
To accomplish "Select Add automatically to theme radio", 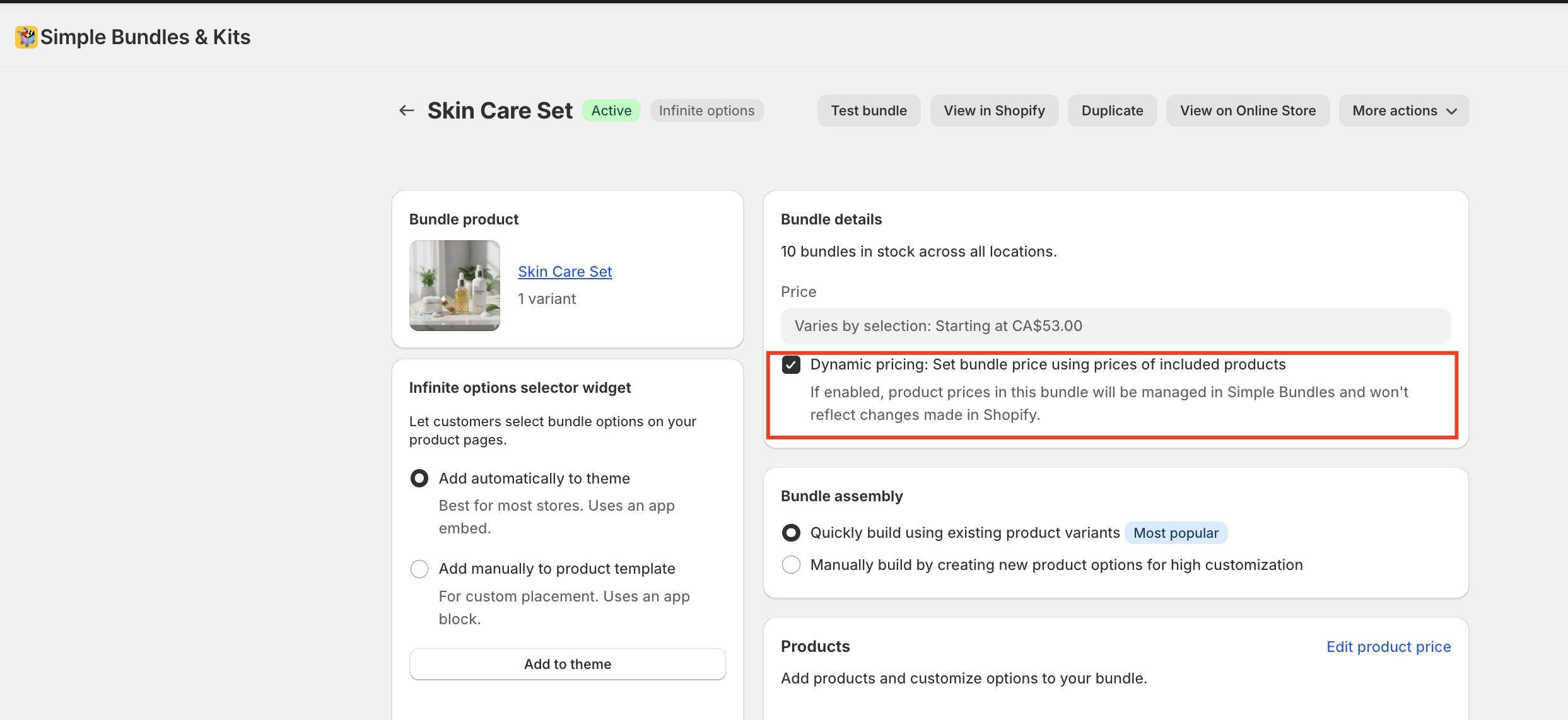I will [419, 479].
